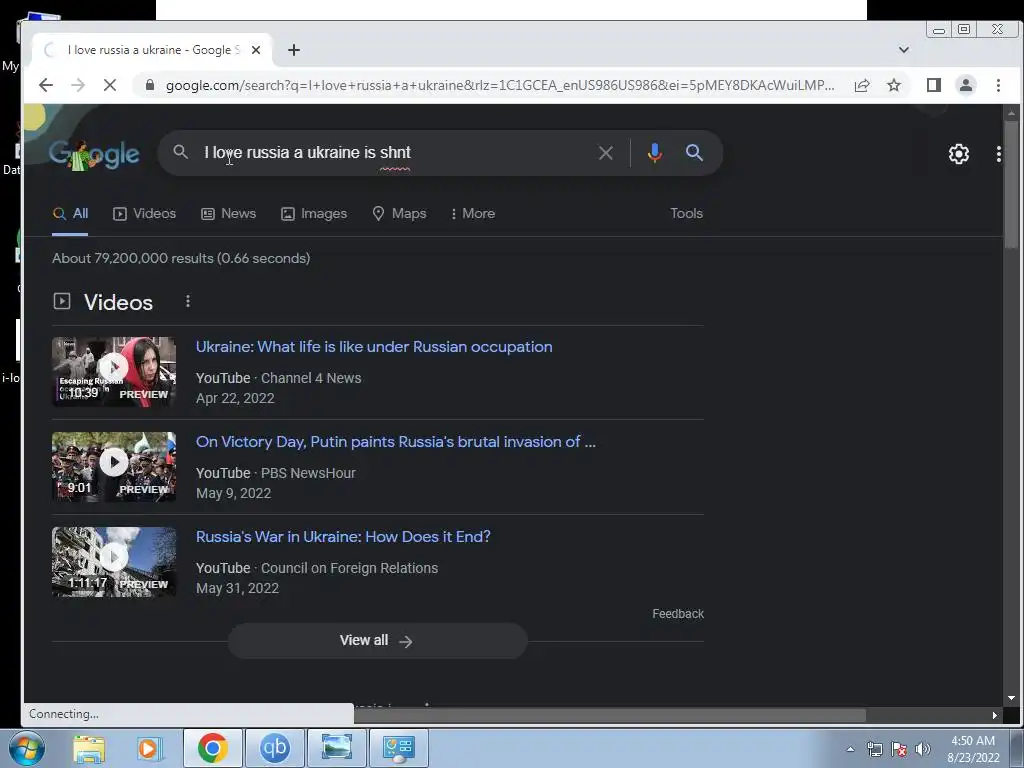Close the 'I love russia a ukraine' tab
This screenshot has height=768, width=1024.
[256, 50]
